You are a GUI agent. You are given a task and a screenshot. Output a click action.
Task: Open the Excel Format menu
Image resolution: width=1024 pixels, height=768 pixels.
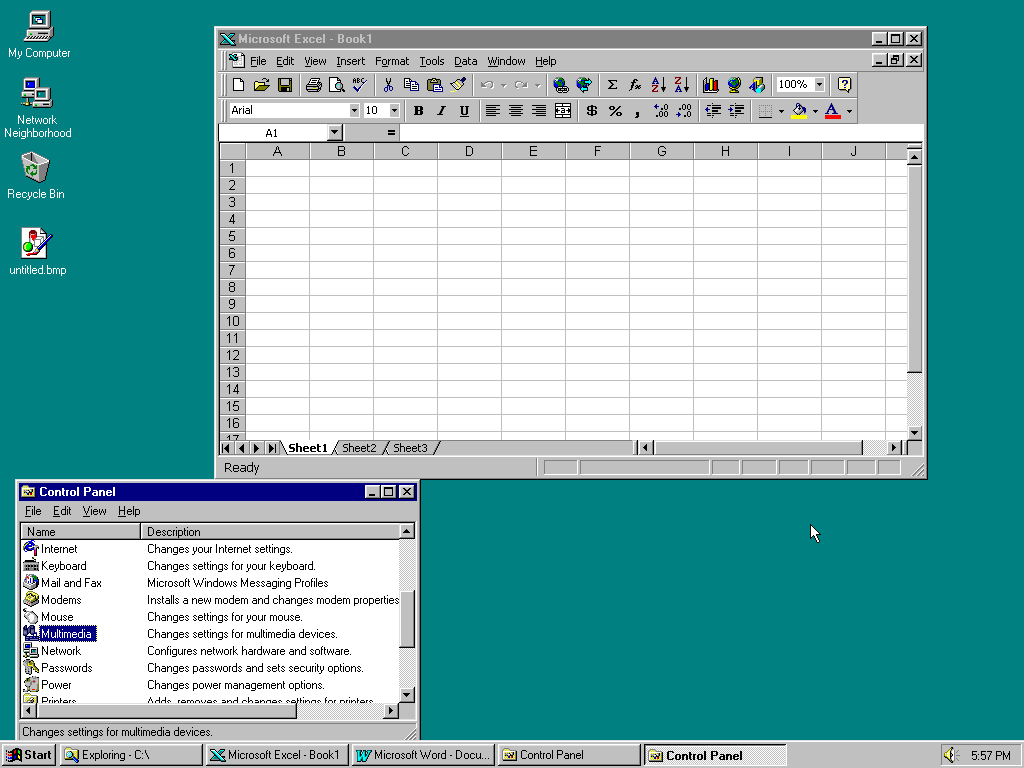tap(392, 61)
